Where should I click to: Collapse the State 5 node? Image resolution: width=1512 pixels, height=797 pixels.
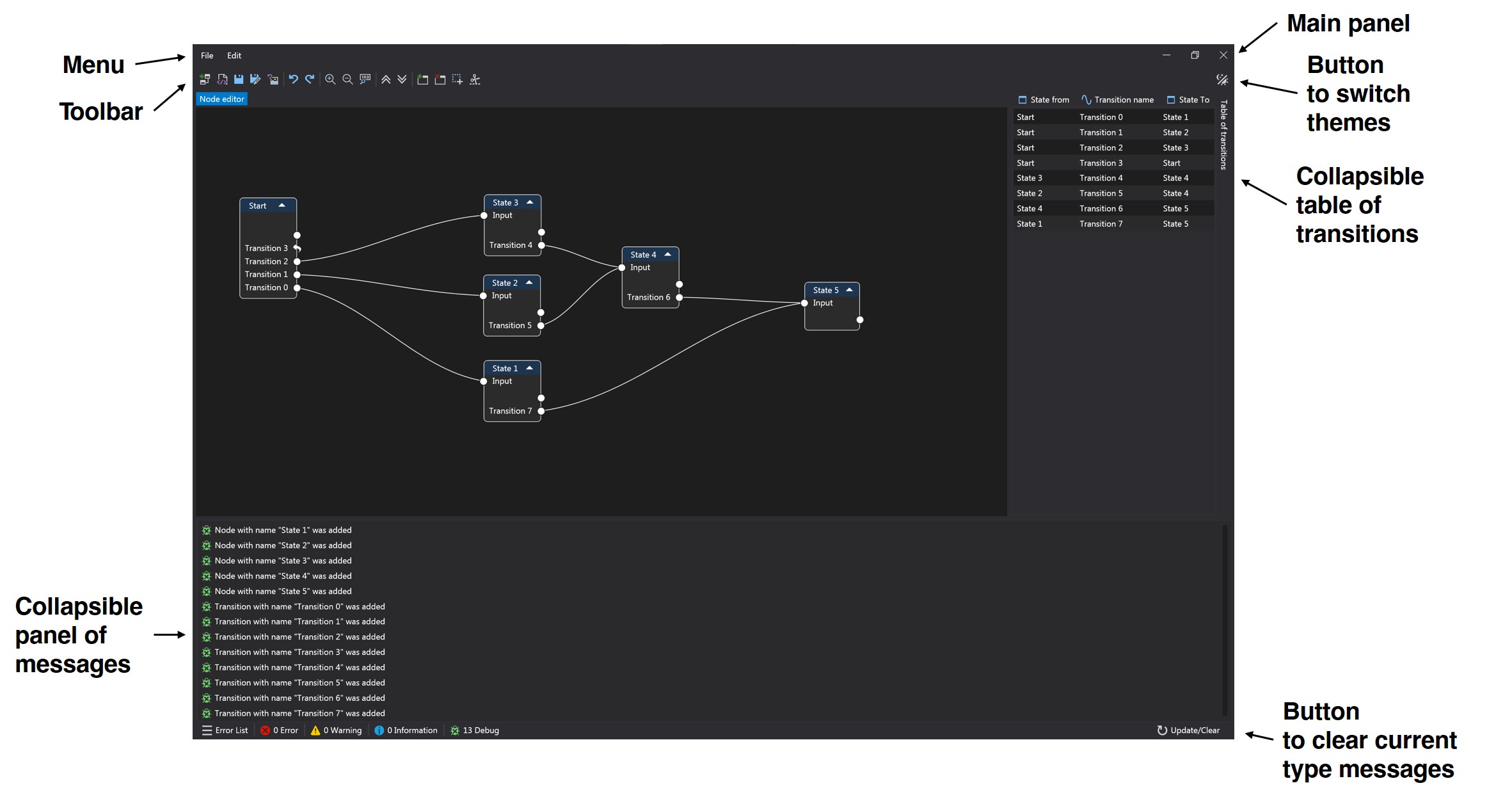[849, 290]
